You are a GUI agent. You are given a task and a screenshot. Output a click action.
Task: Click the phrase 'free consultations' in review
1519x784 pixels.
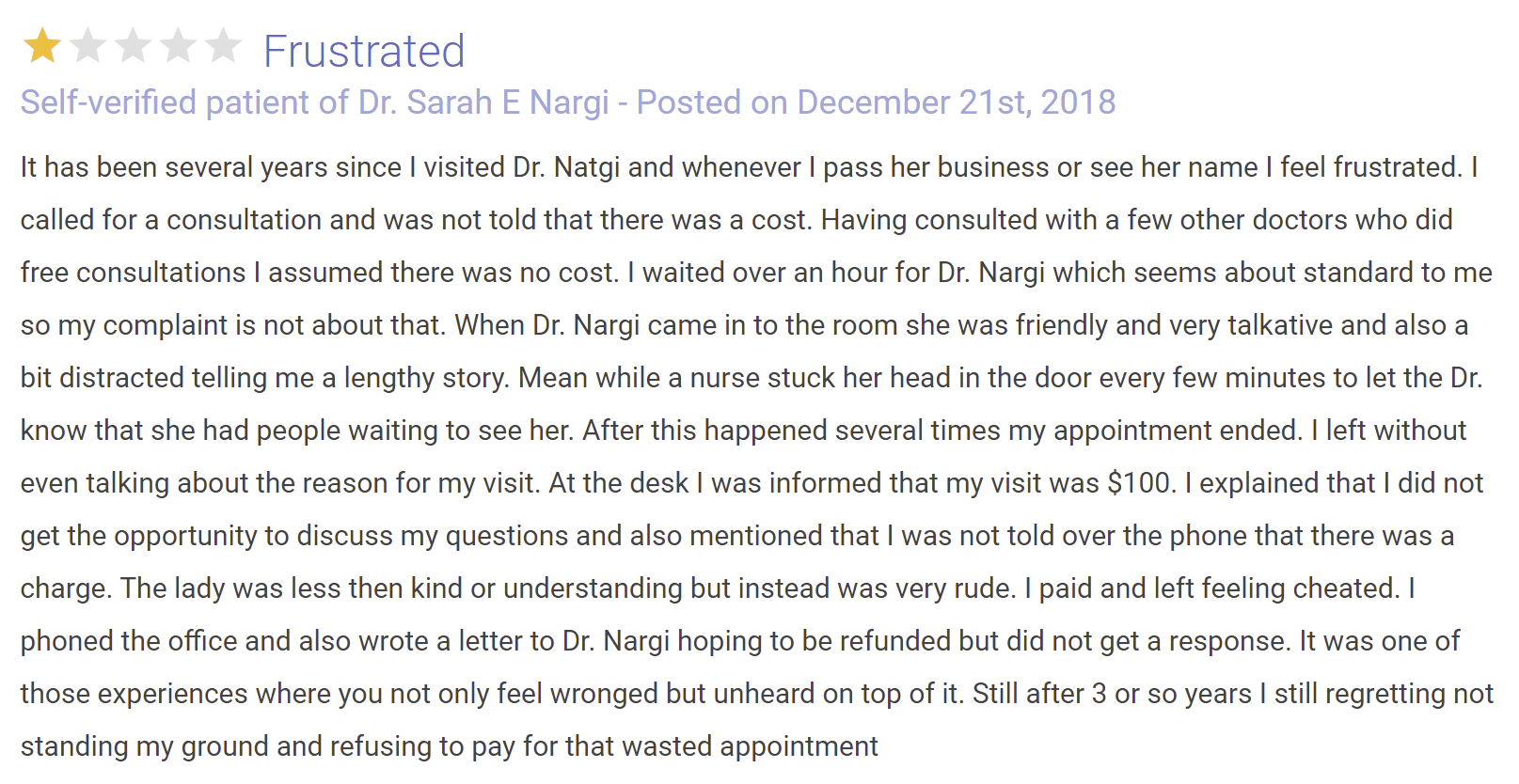[133, 273]
